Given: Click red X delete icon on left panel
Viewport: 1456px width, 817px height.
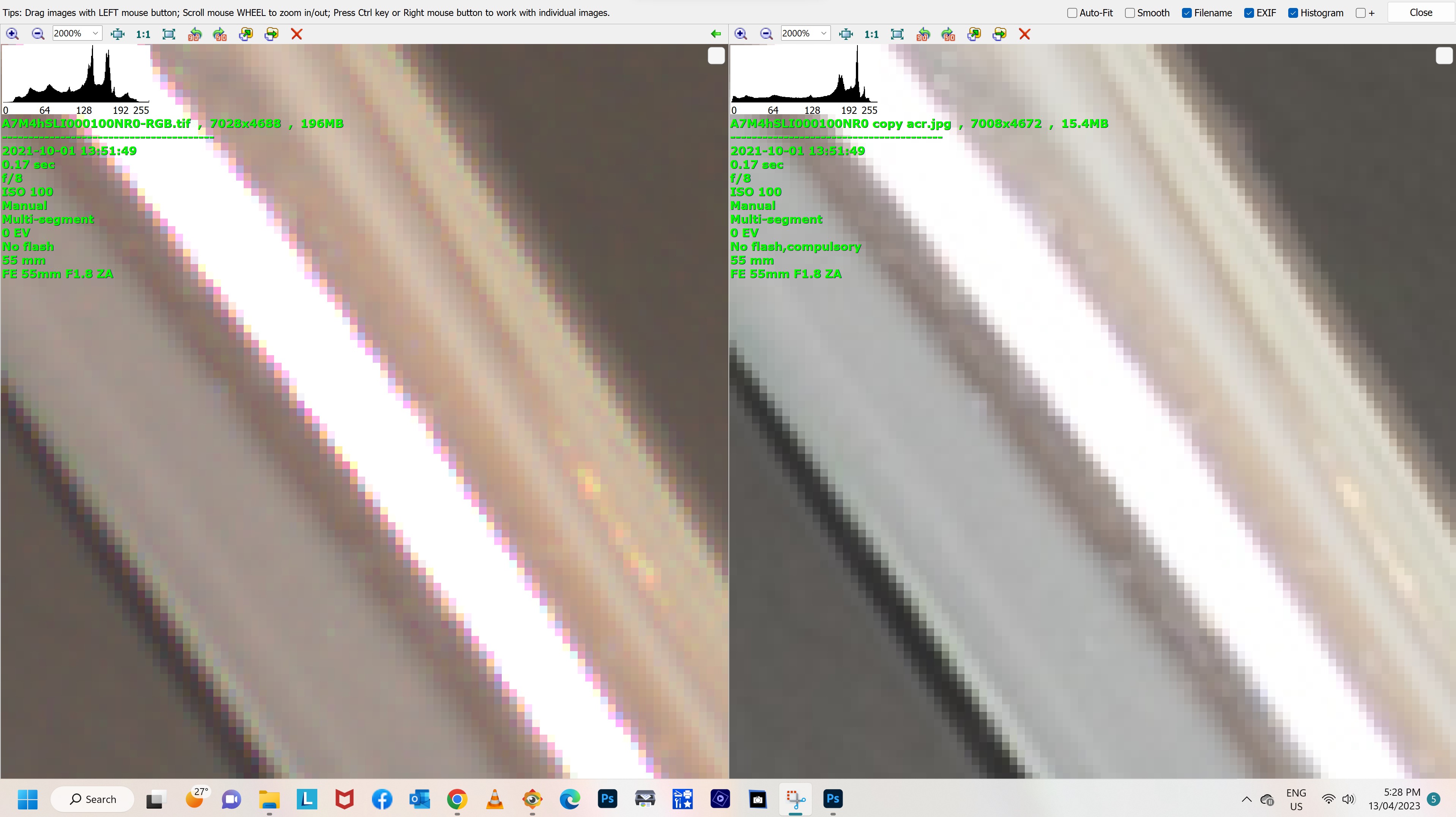Looking at the screenshot, I should 296,34.
